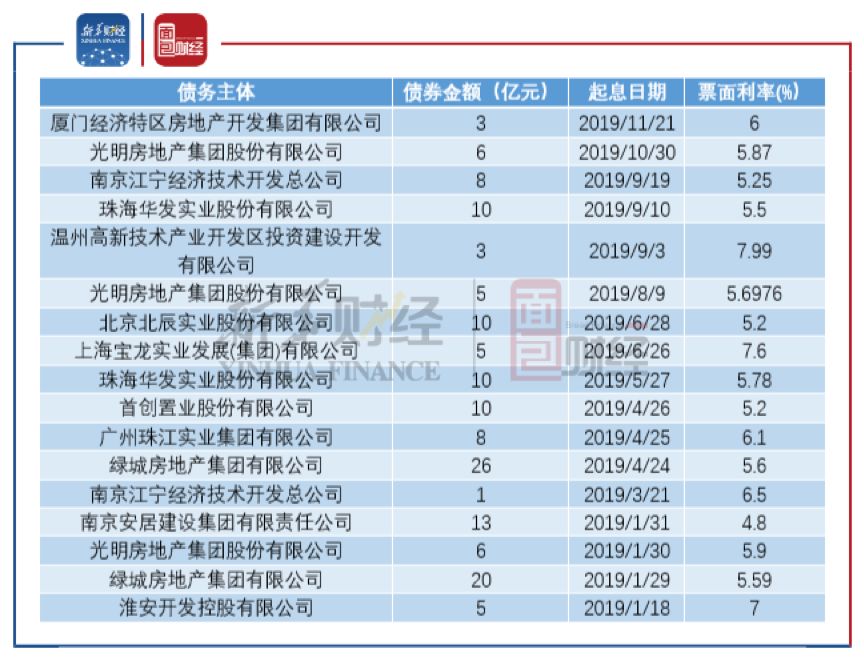Click 温州高新技术产业开发区投资建设开发有限公司 cell
864x660 pixels.
pos(216,251)
